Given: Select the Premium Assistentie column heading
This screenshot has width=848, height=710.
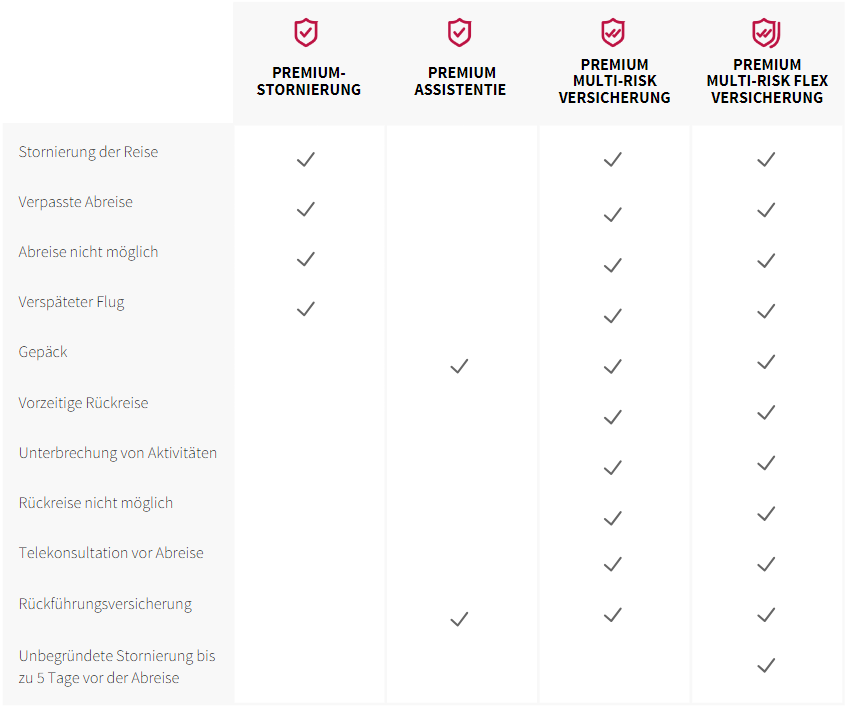Looking at the screenshot, I should (x=461, y=81).
